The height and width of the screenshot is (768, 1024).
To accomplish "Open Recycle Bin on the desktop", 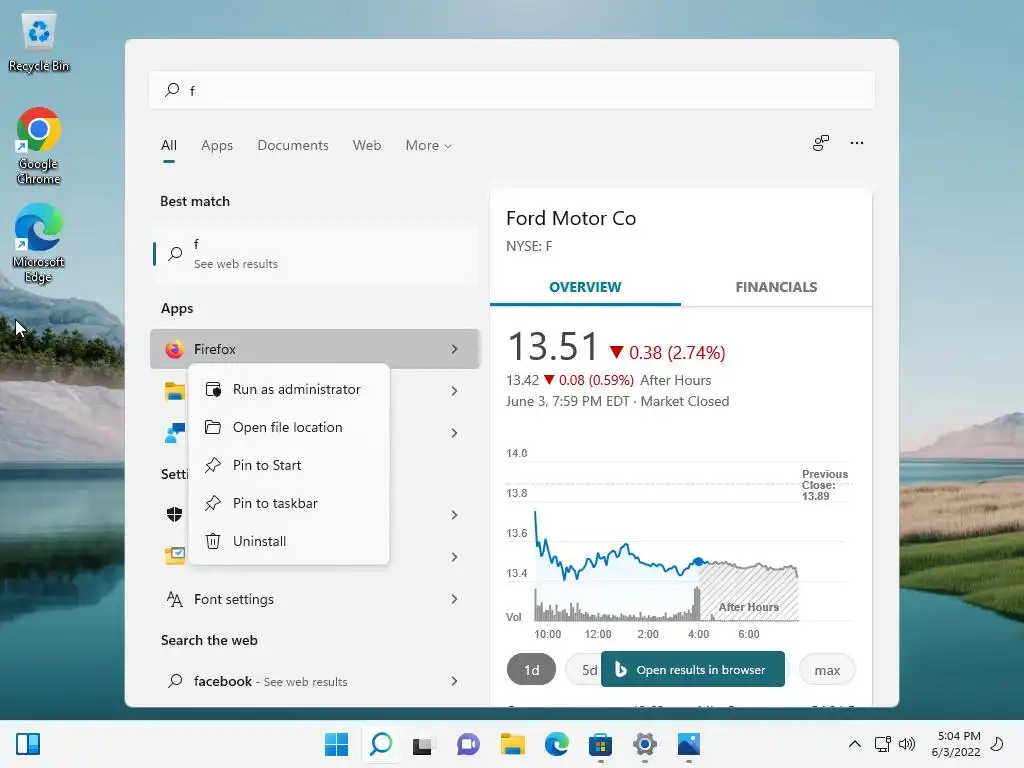I will [x=39, y=42].
